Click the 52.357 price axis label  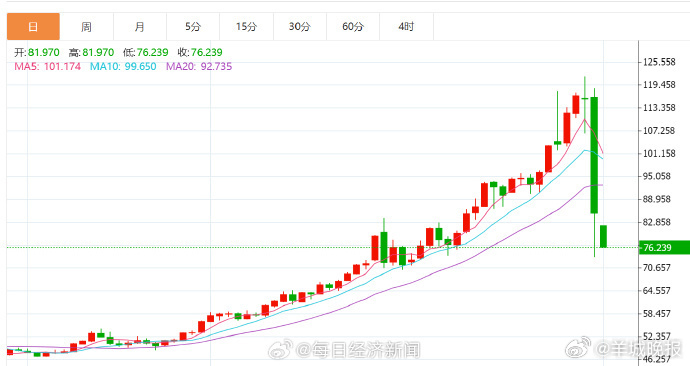[657, 336]
